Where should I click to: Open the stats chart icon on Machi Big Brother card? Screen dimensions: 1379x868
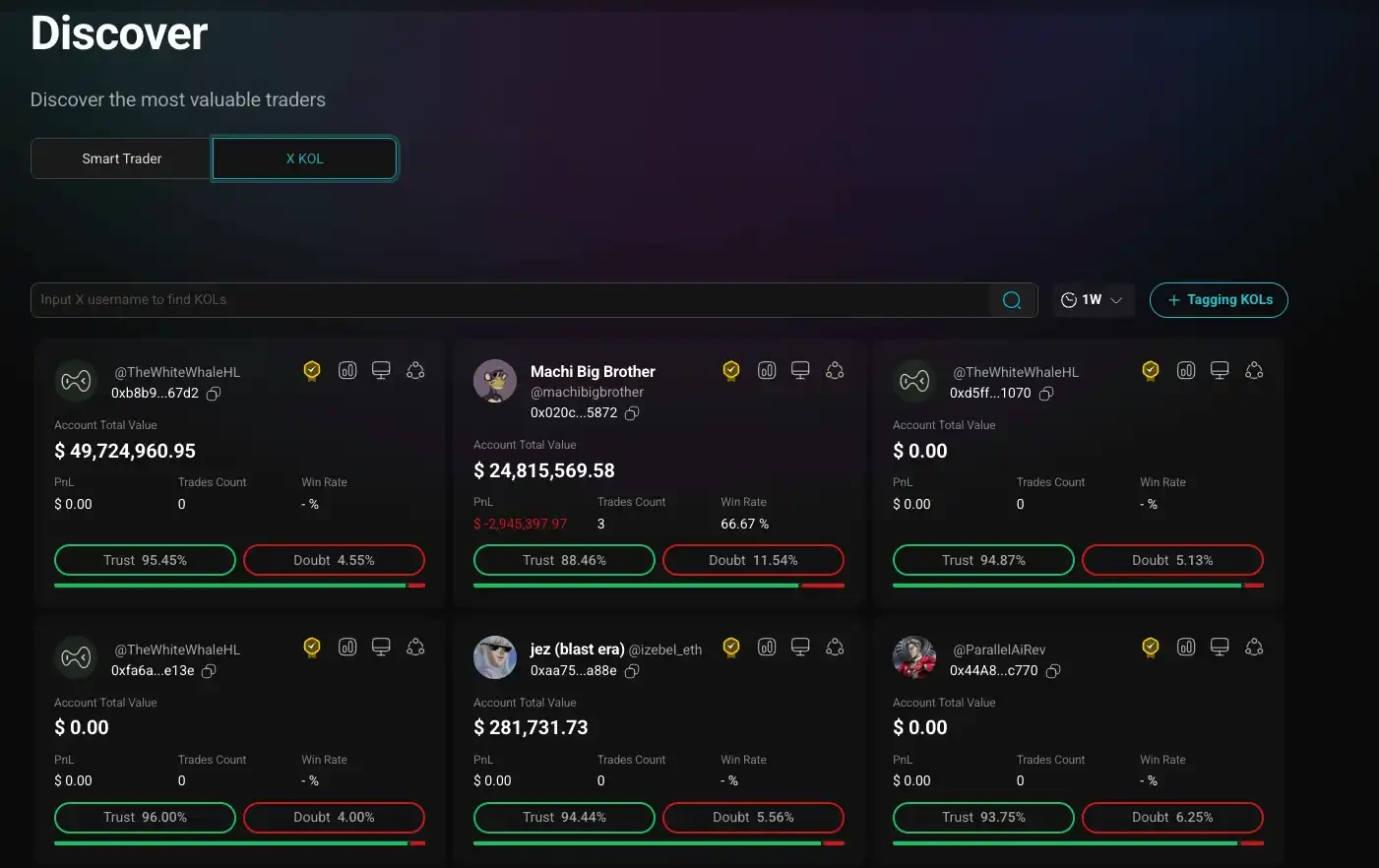[767, 370]
